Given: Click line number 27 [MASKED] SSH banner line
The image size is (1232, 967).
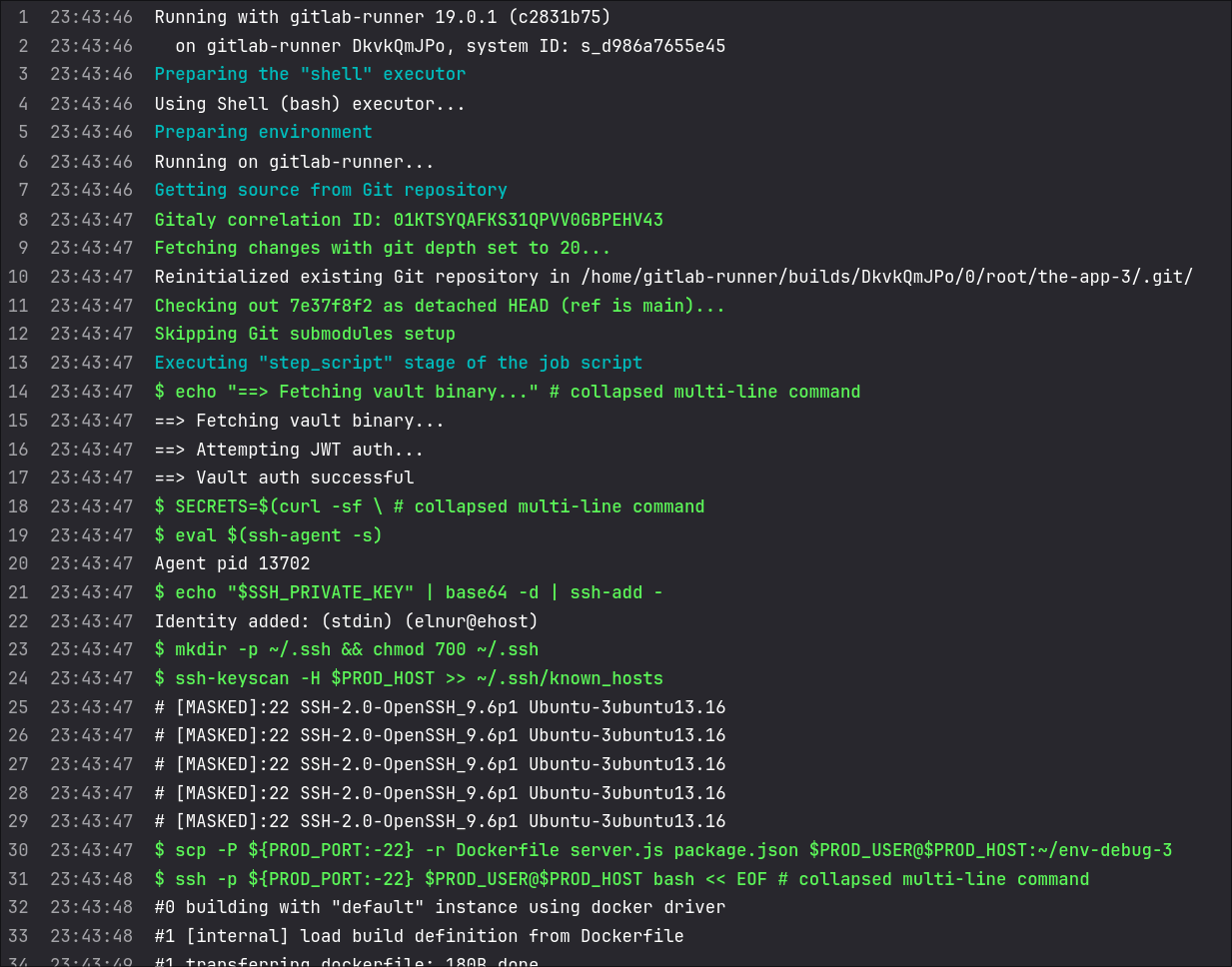Looking at the screenshot, I should coord(440,764).
